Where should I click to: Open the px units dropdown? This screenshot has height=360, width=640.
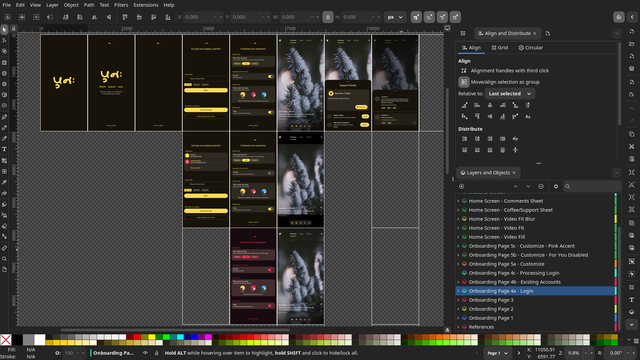point(395,17)
